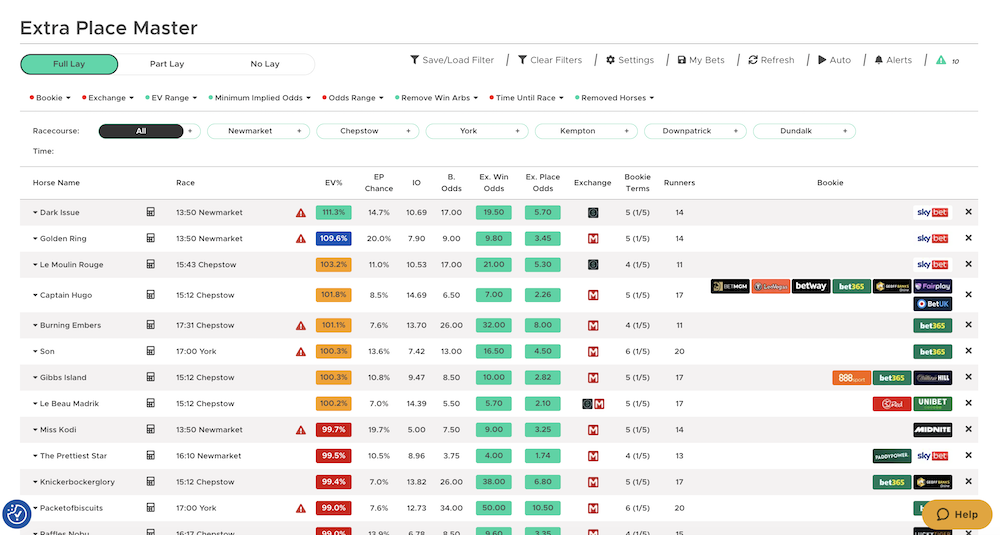The height and width of the screenshot is (535, 1000).
Task: Expand Knickerbockerglory row details
Action: (35, 482)
